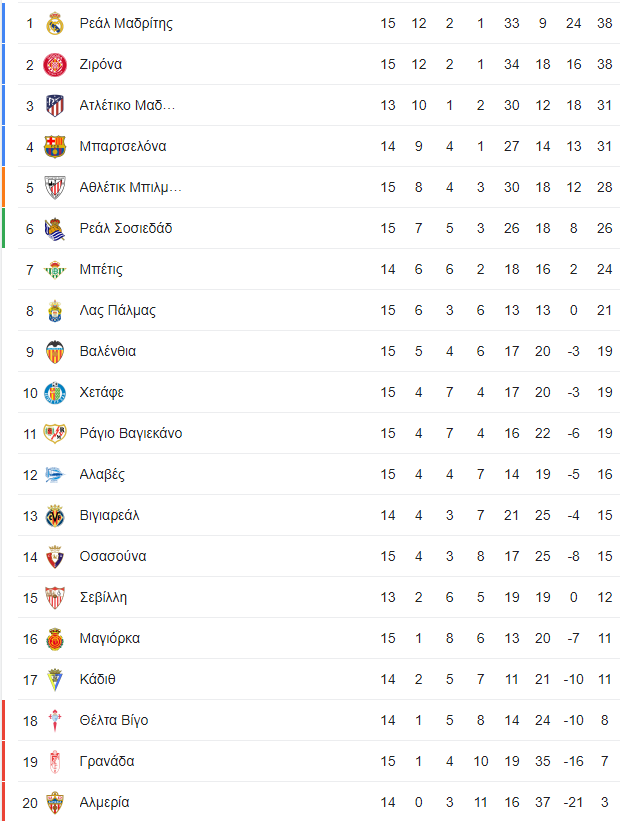Click the Betis green crest icon
The width and height of the screenshot is (620, 821).
pyautogui.click(x=55, y=270)
